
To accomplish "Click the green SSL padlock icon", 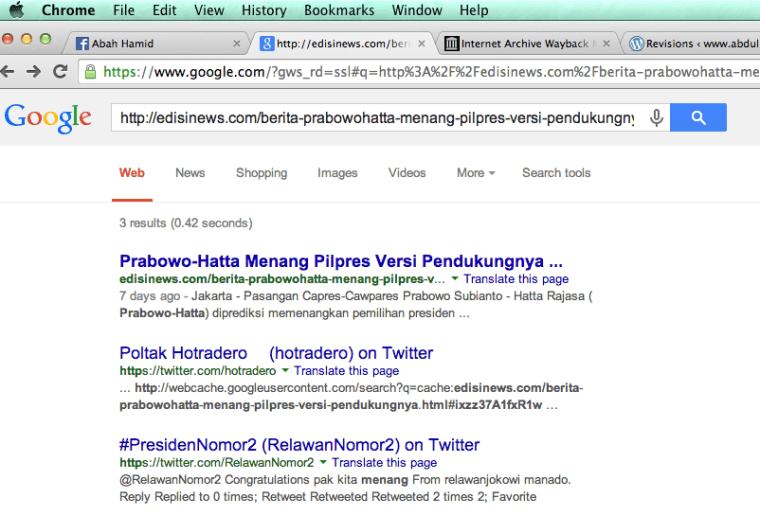I will pos(90,72).
